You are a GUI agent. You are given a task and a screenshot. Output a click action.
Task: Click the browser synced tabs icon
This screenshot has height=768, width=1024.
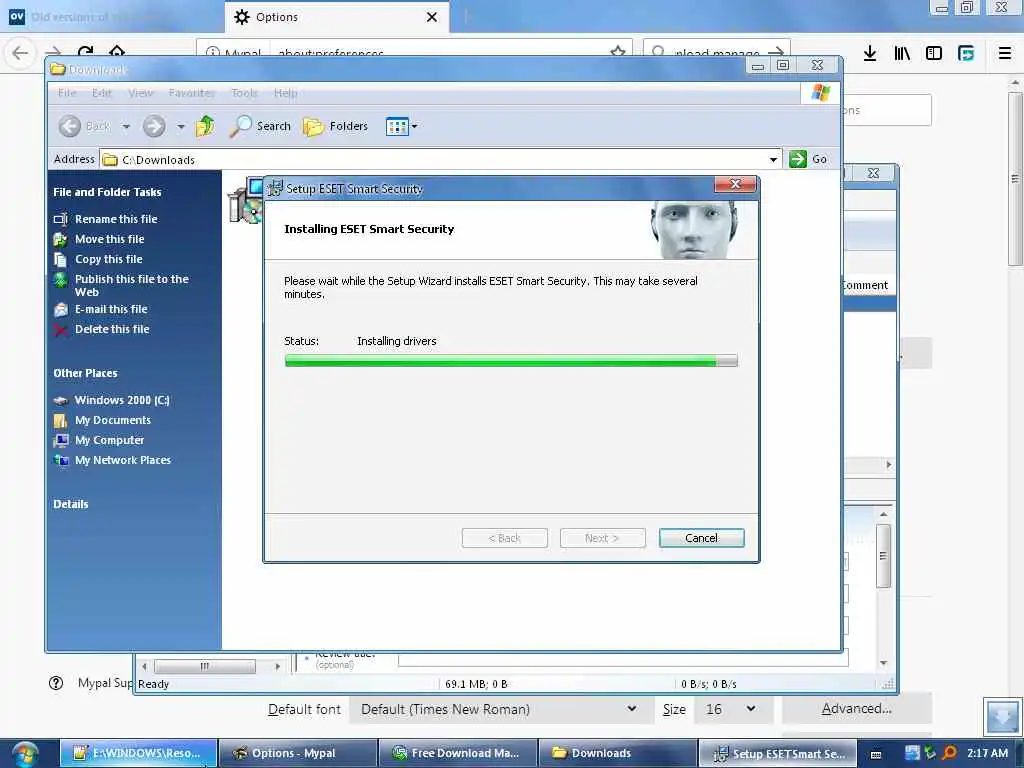966,53
